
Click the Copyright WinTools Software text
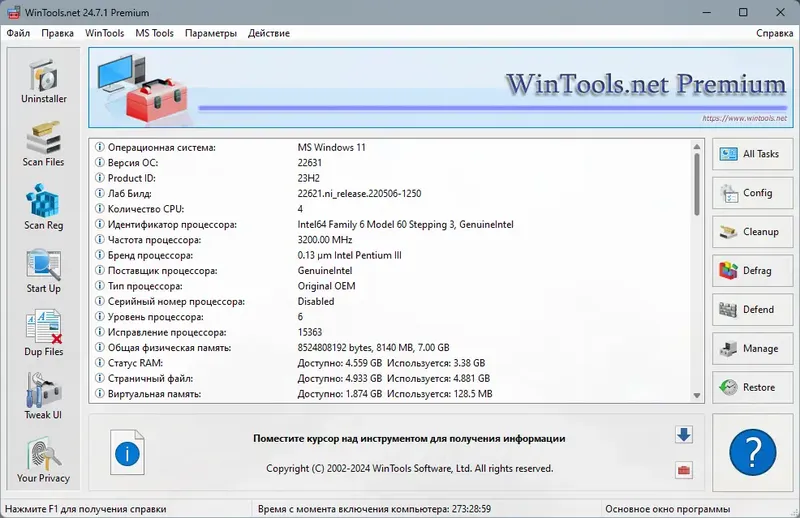point(410,468)
